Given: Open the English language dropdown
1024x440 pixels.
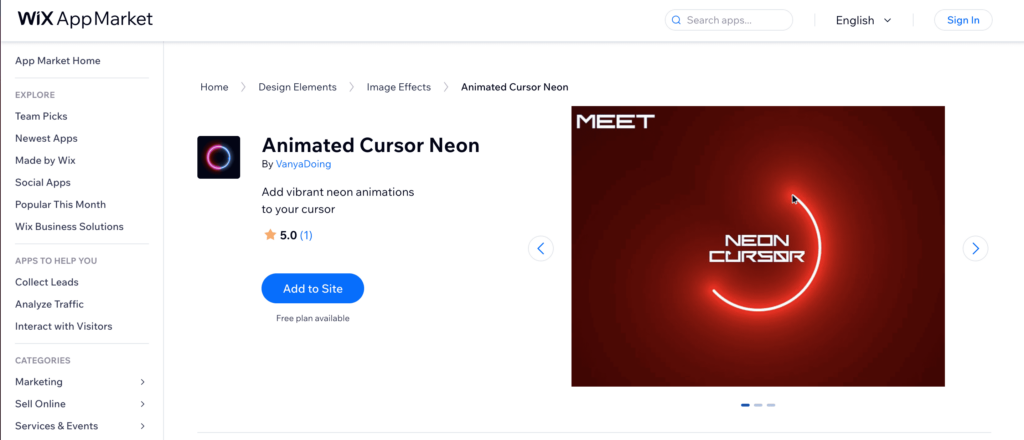Looking at the screenshot, I should 863,20.
